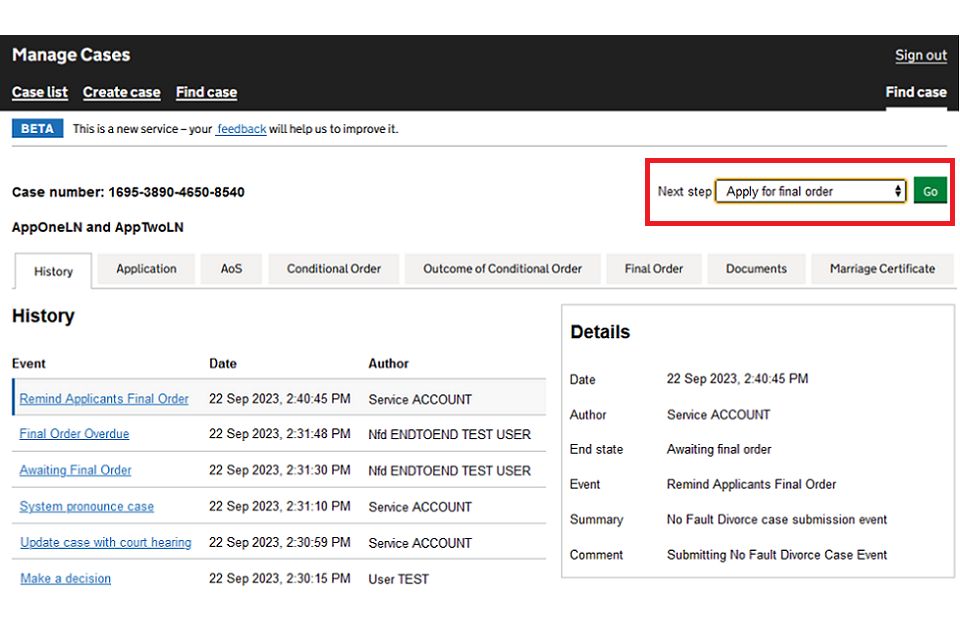Open the Next step dropdown
Image resolution: width=960 pixels, height=640 pixels.
810,191
